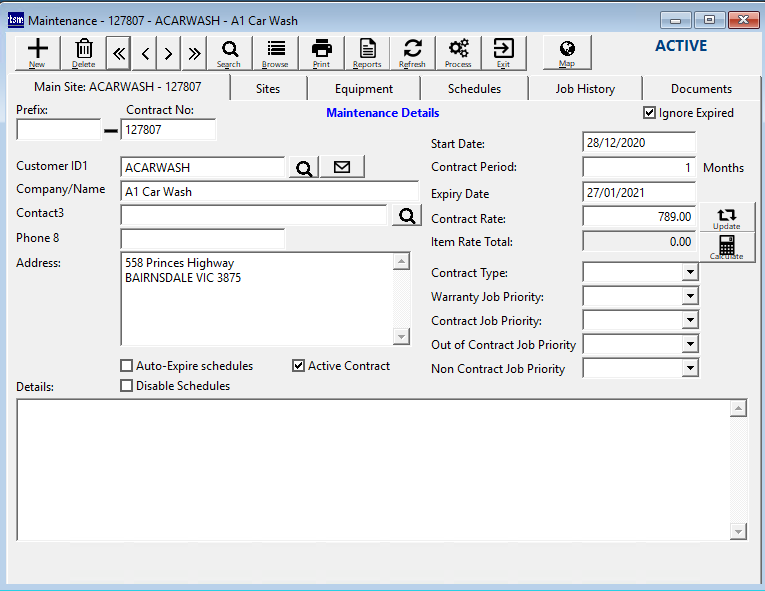
Task: Toggle the Ignore Expired checkbox
Action: pos(650,113)
